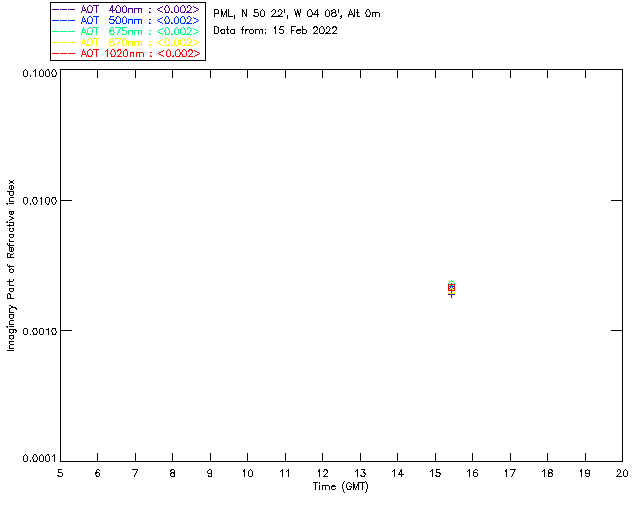This screenshot has height=512, width=640.
Task: Click the PML station location text
Action: pos(297,14)
